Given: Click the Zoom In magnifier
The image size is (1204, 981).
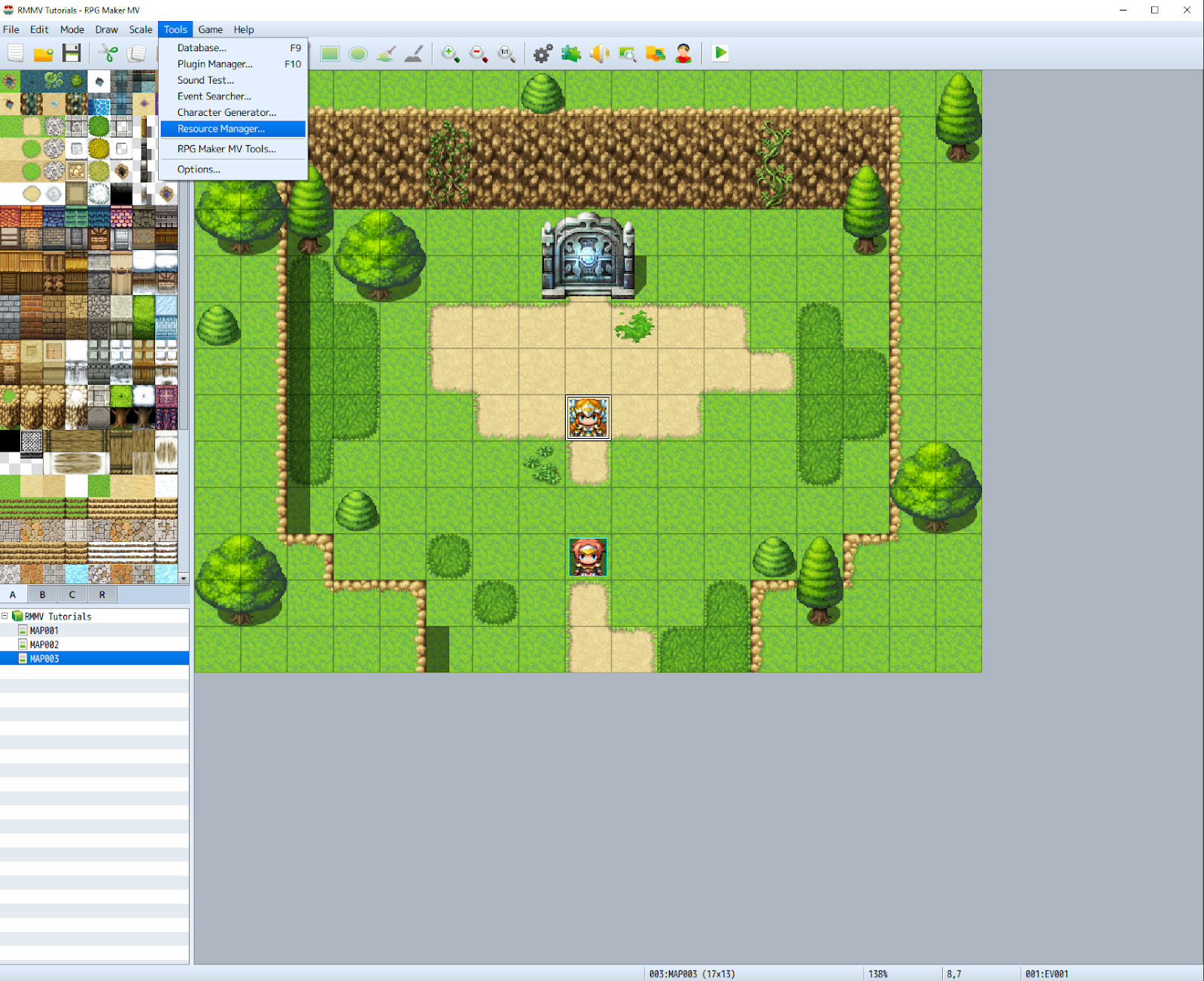Looking at the screenshot, I should 450,53.
